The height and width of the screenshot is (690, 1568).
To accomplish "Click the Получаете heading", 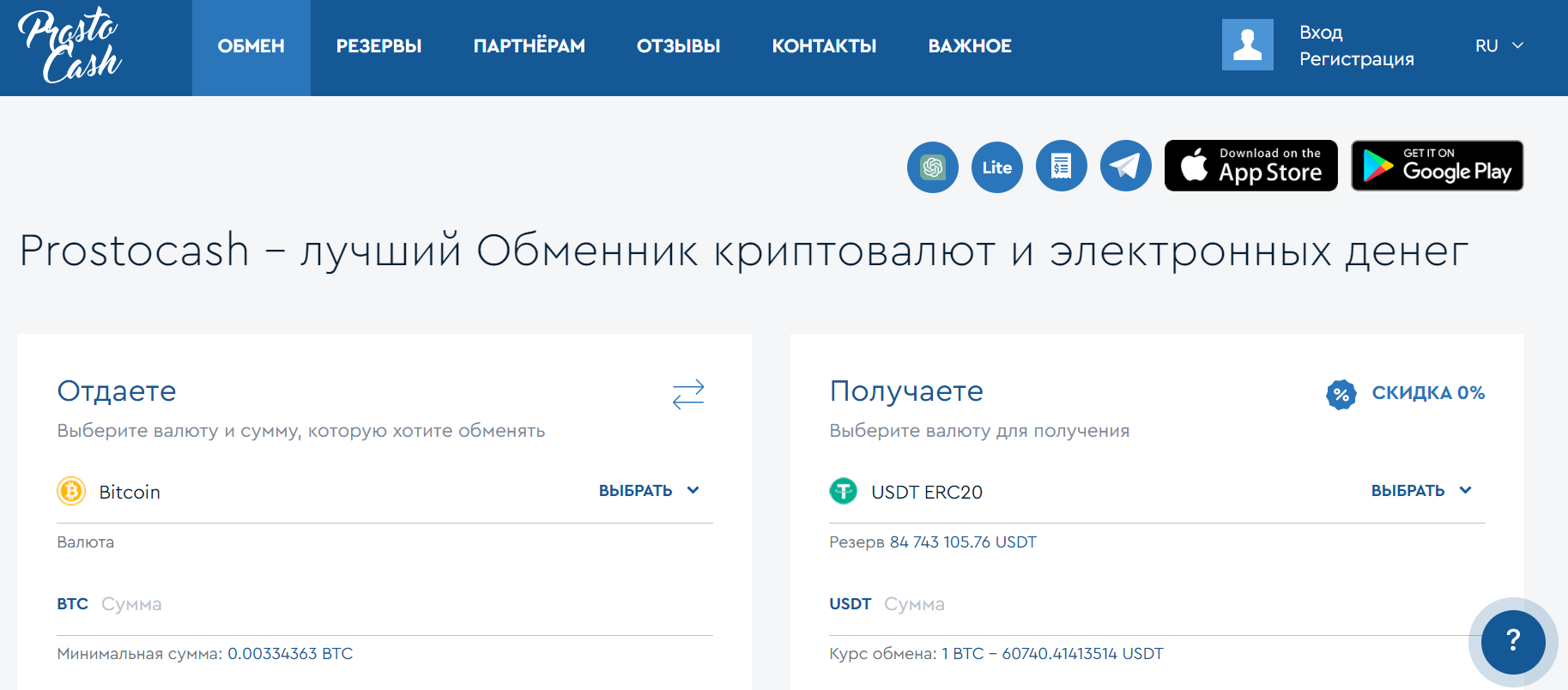I will point(906,391).
